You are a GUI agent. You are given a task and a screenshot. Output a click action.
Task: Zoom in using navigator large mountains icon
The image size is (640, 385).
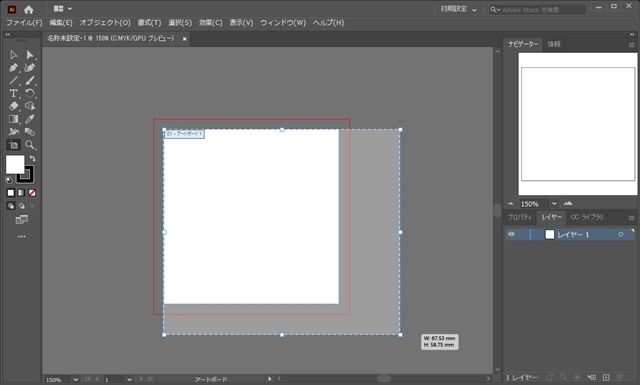568,203
